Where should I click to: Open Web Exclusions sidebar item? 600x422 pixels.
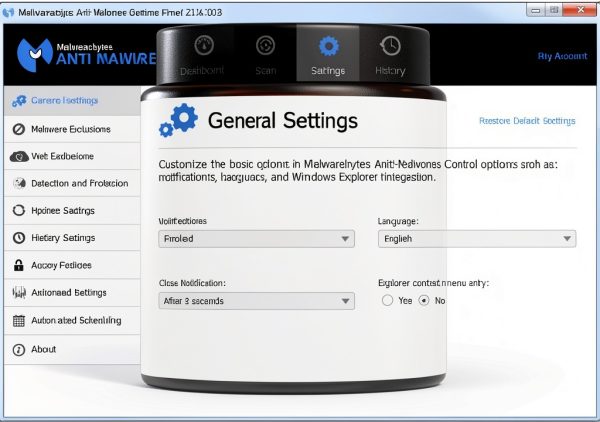(72, 156)
